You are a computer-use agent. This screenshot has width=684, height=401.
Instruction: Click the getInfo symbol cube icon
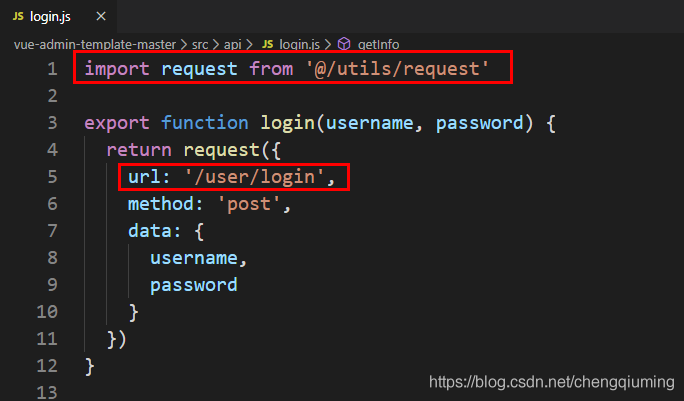[x=344, y=44]
